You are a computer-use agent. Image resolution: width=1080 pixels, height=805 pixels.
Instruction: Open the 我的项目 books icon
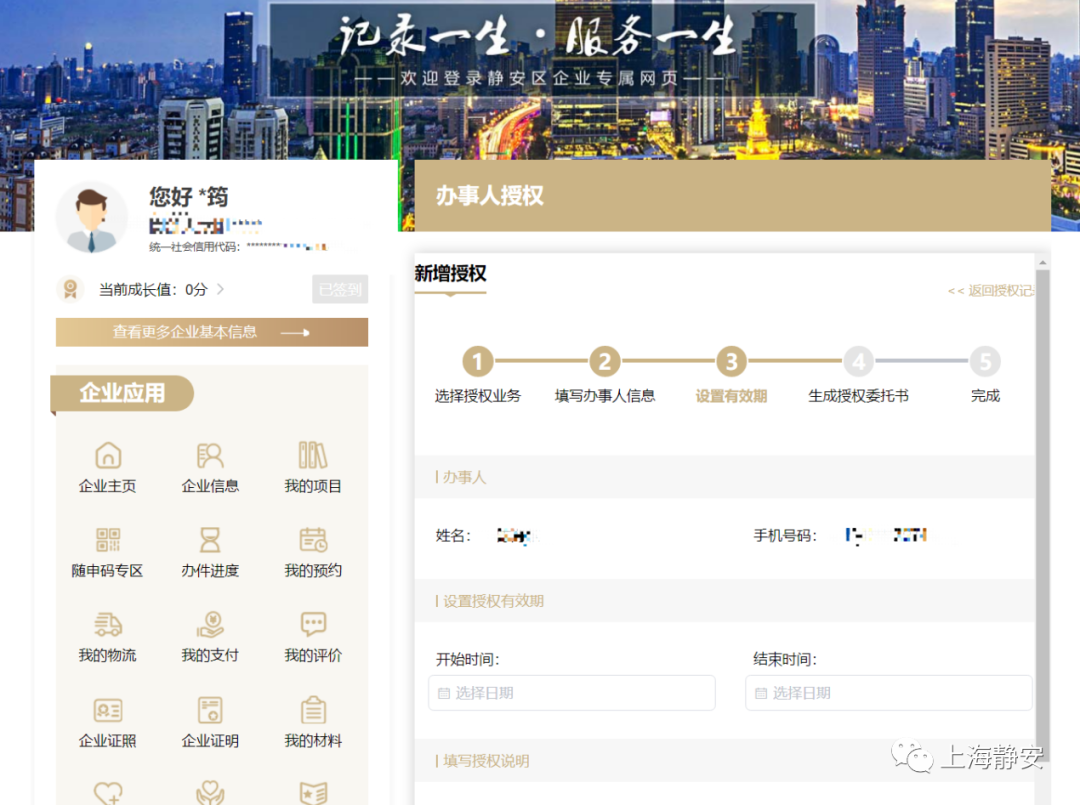pos(313,455)
